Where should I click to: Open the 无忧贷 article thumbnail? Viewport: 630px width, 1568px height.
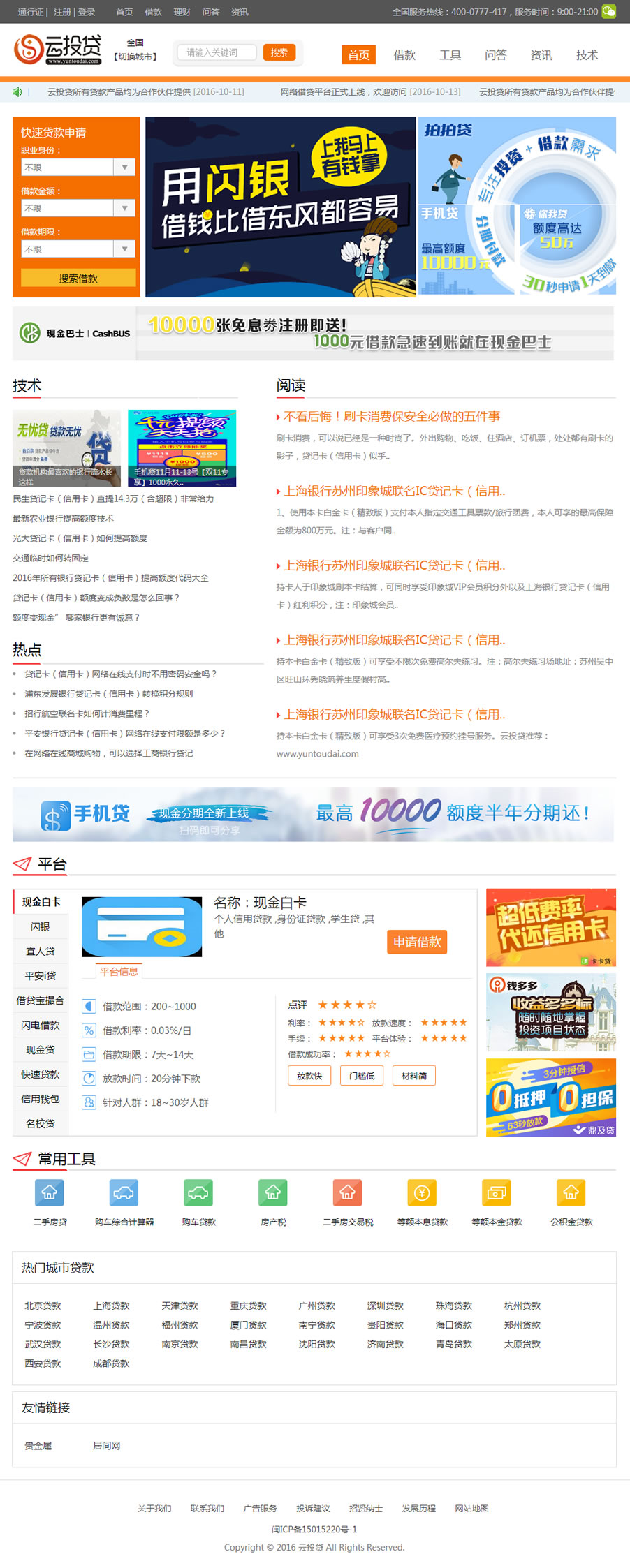(x=66, y=448)
